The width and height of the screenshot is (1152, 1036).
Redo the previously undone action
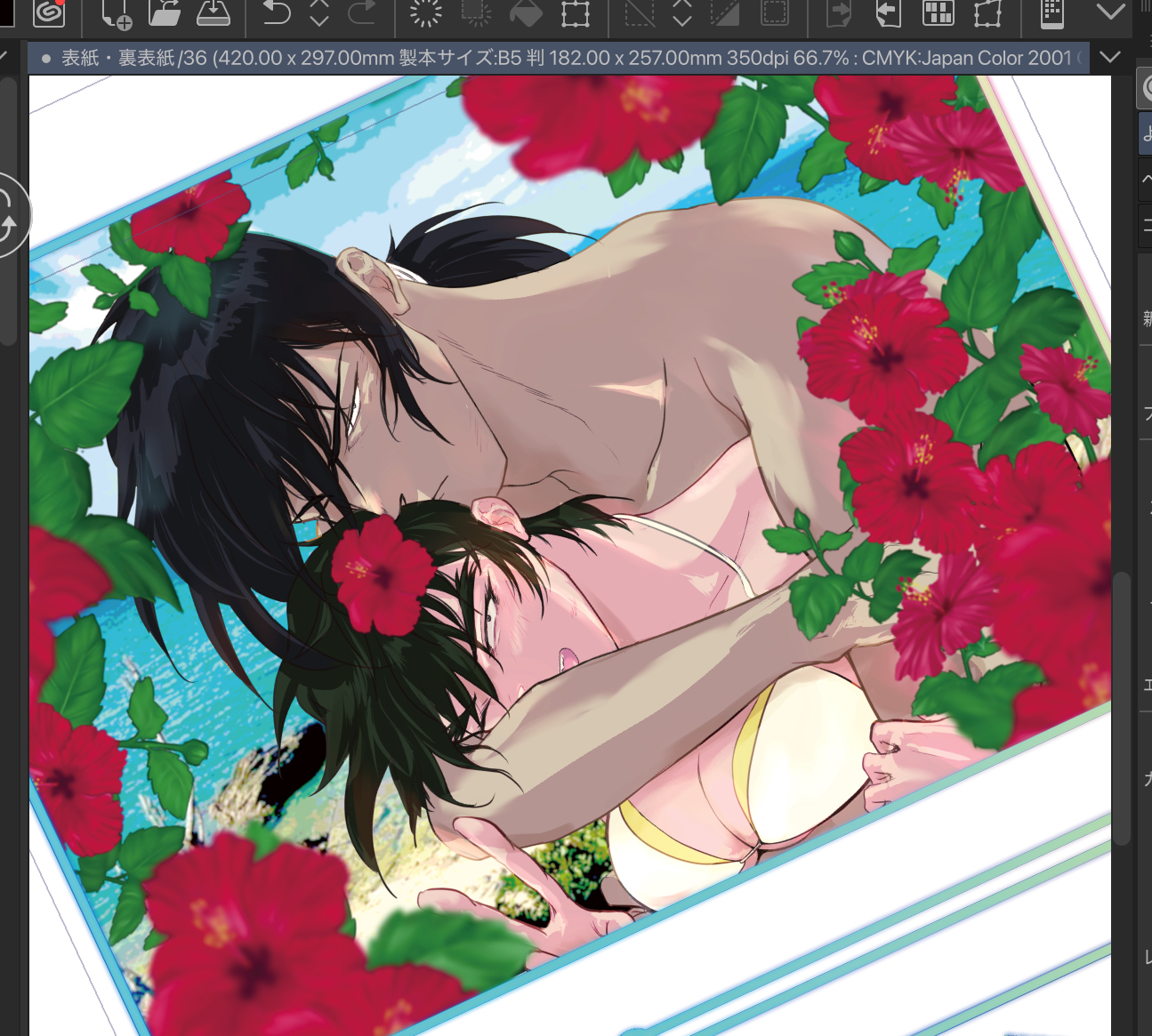(x=361, y=12)
